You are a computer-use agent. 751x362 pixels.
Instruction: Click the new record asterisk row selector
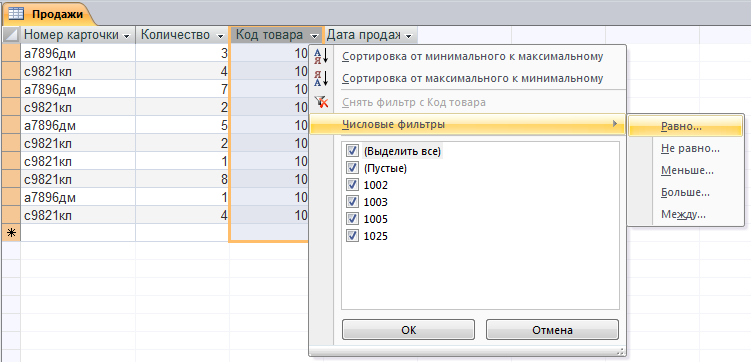click(x=11, y=233)
